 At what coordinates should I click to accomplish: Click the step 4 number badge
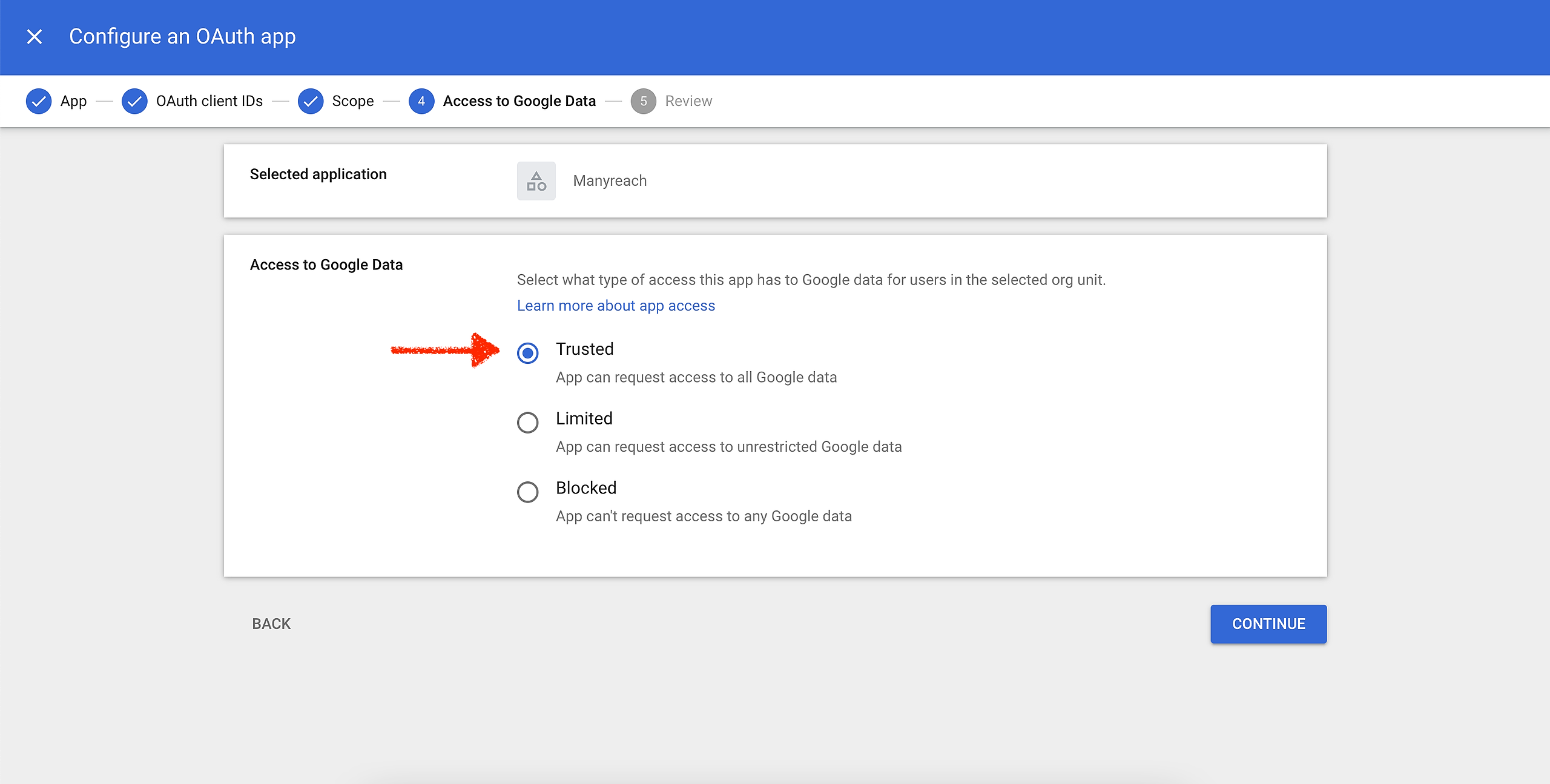coord(421,101)
